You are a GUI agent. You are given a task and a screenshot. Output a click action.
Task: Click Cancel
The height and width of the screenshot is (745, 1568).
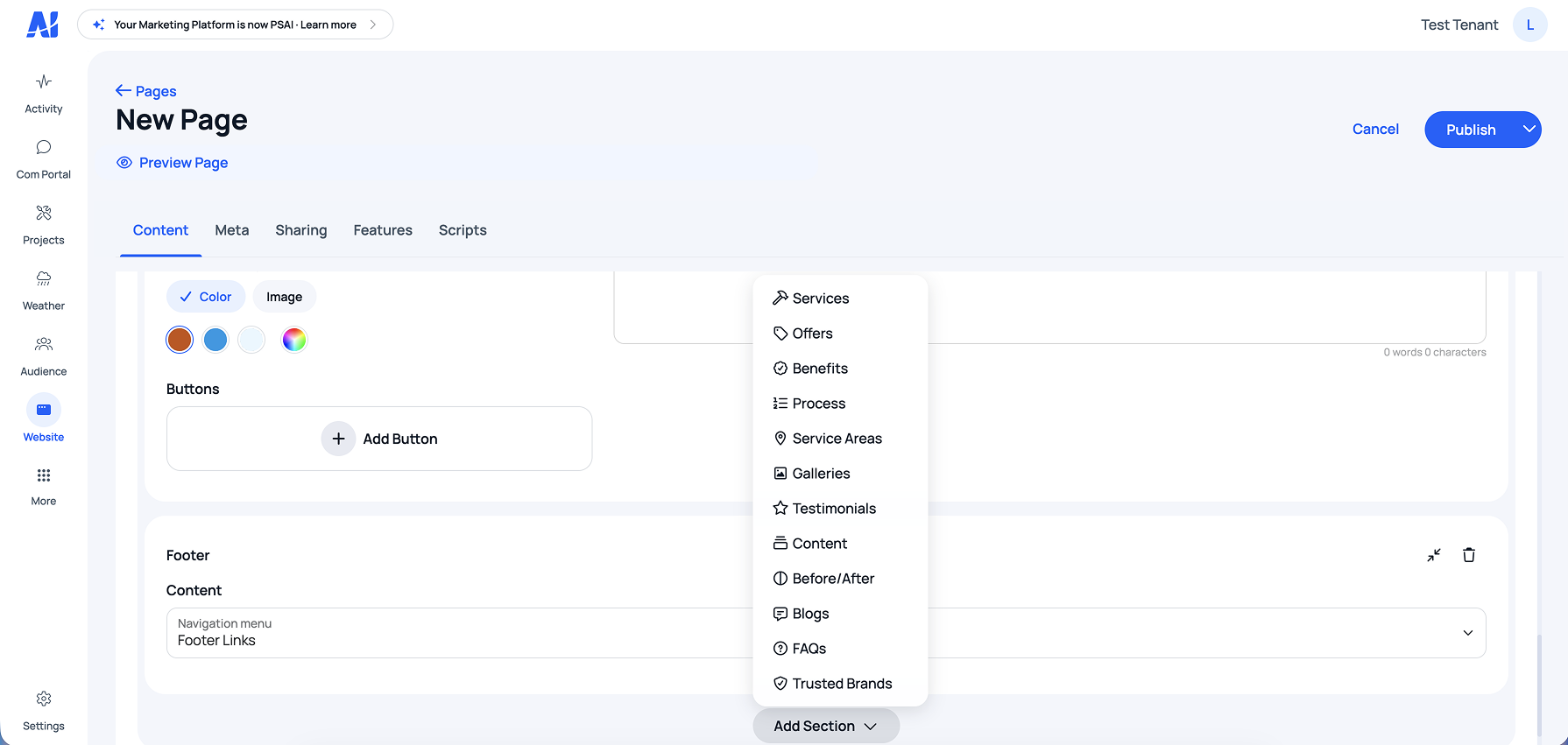[1375, 129]
